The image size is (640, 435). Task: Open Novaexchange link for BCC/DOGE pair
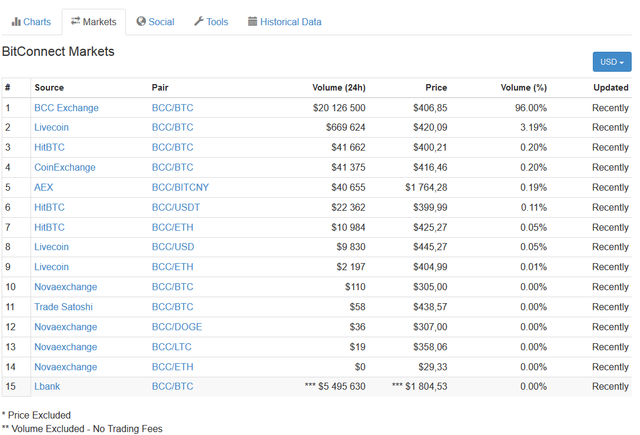coord(66,327)
